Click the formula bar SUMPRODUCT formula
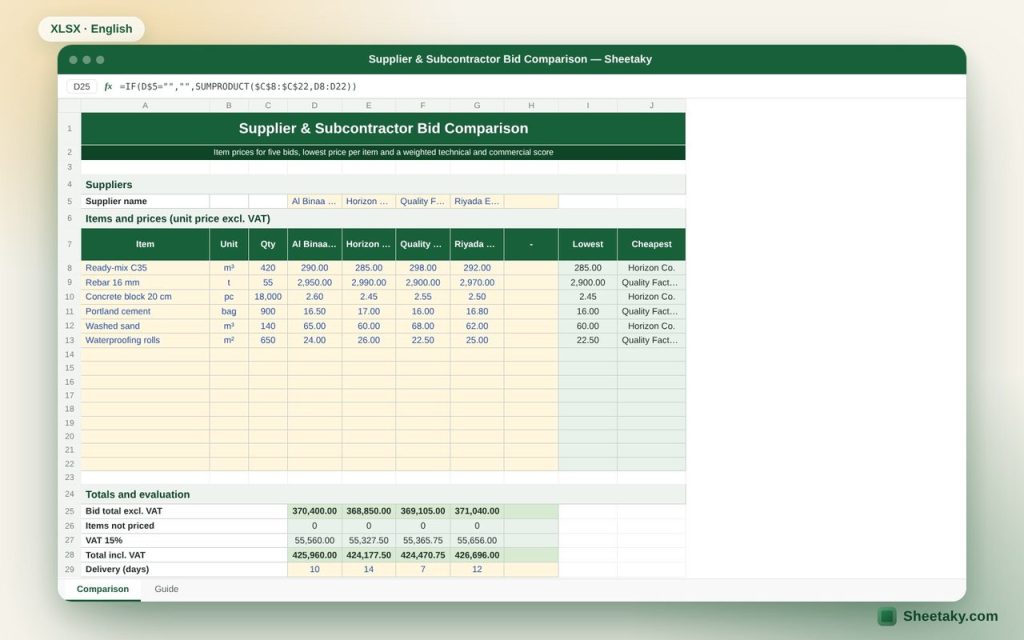 (x=238, y=86)
